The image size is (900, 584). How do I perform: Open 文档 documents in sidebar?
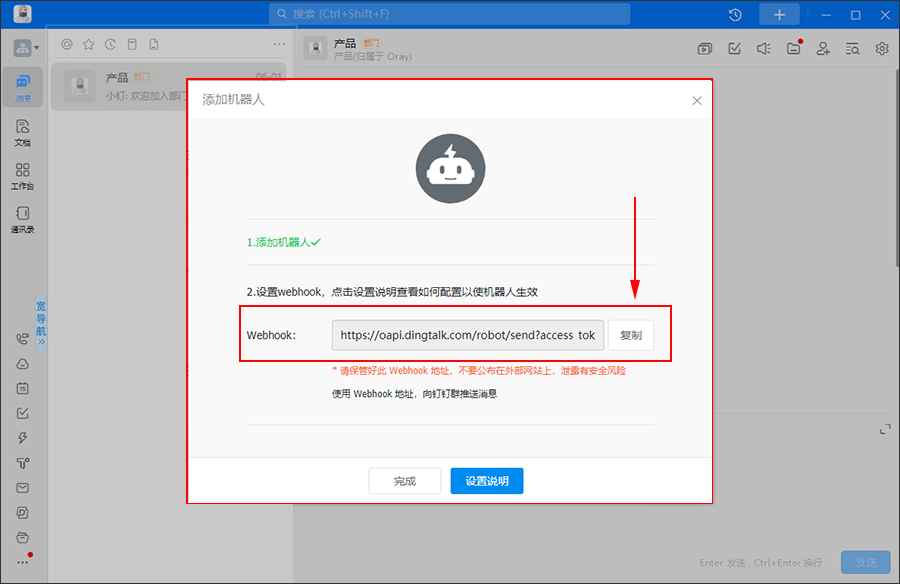22,133
